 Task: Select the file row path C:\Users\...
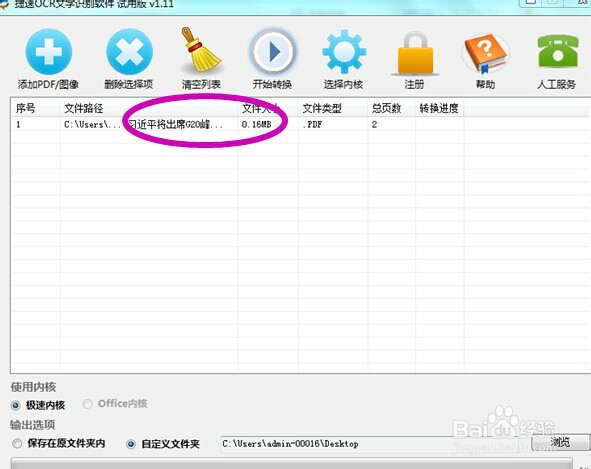coord(92,124)
